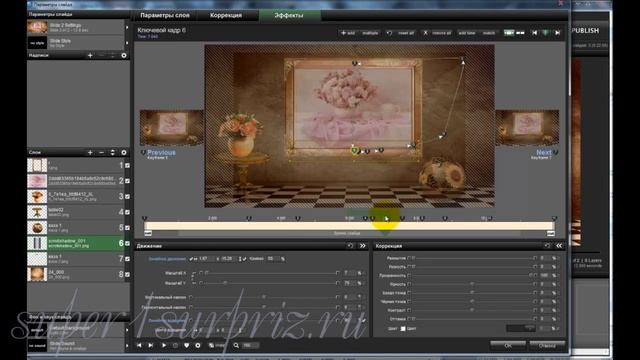Click PUBLISH in the background window
Screen dimensions: 640x360
pos(585,31)
